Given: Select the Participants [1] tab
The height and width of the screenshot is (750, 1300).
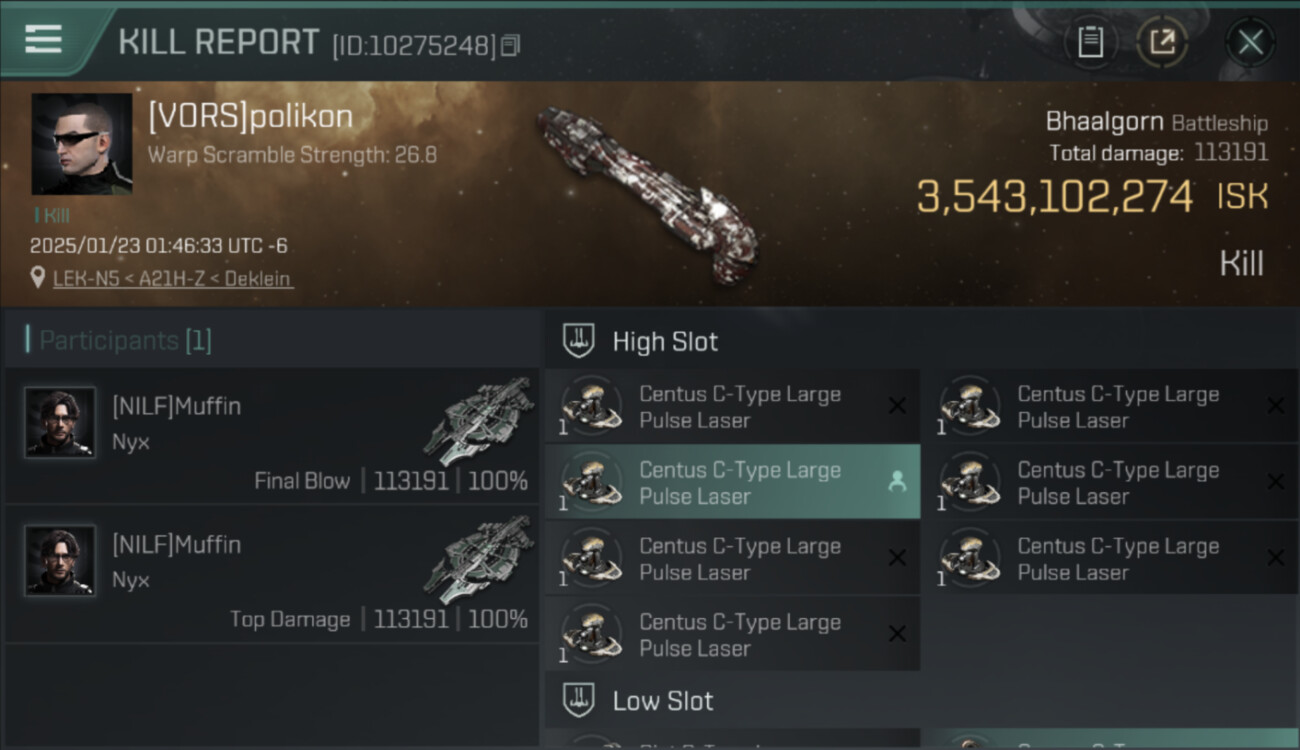Looking at the screenshot, I should [x=119, y=340].
